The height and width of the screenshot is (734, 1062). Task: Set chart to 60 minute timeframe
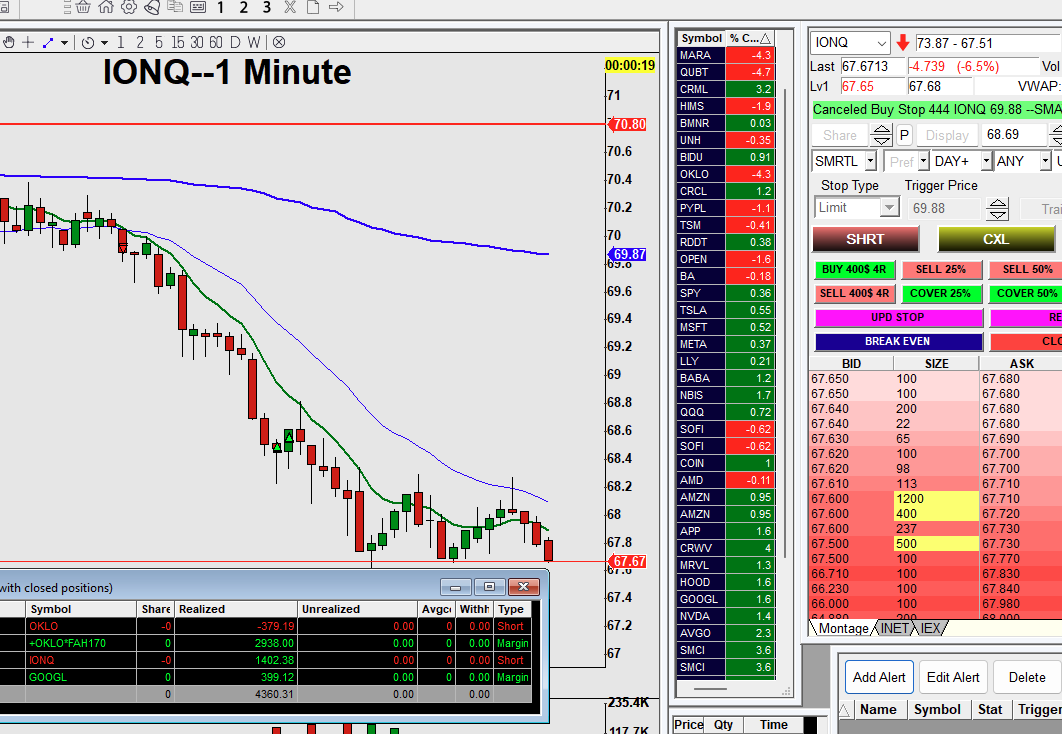click(x=215, y=43)
